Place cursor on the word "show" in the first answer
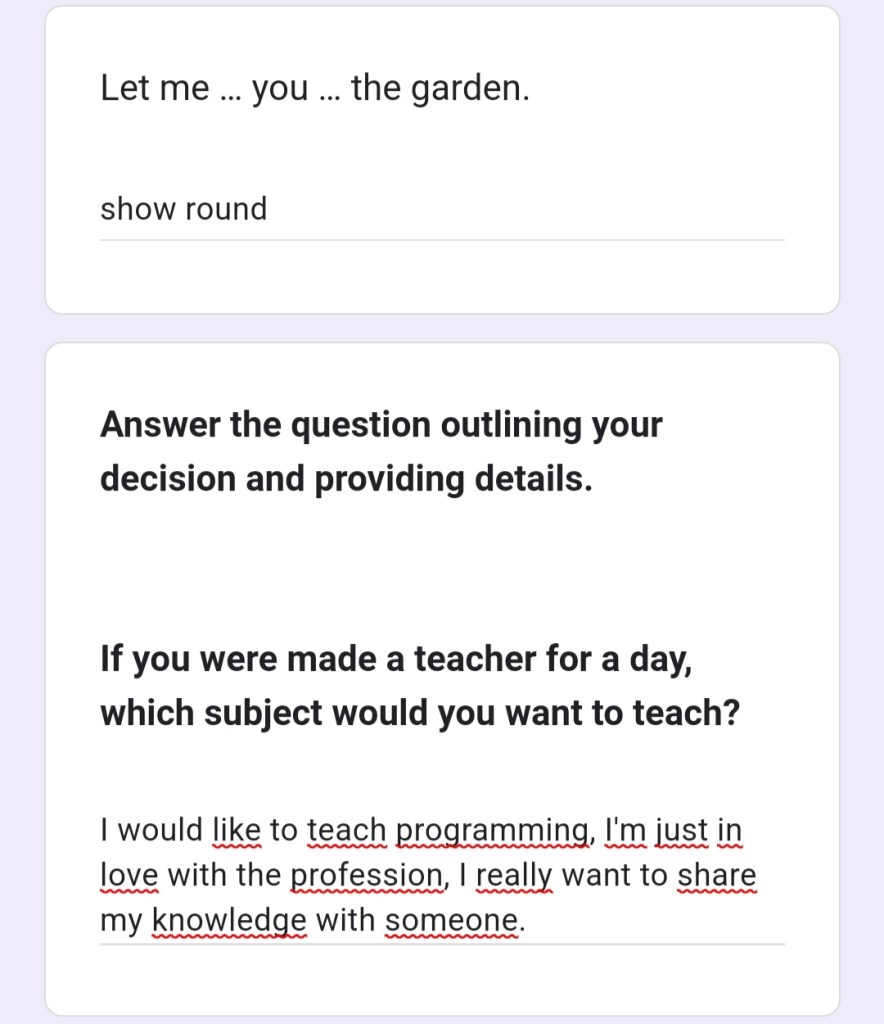Image resolution: width=884 pixels, height=1024 pixels. point(136,210)
